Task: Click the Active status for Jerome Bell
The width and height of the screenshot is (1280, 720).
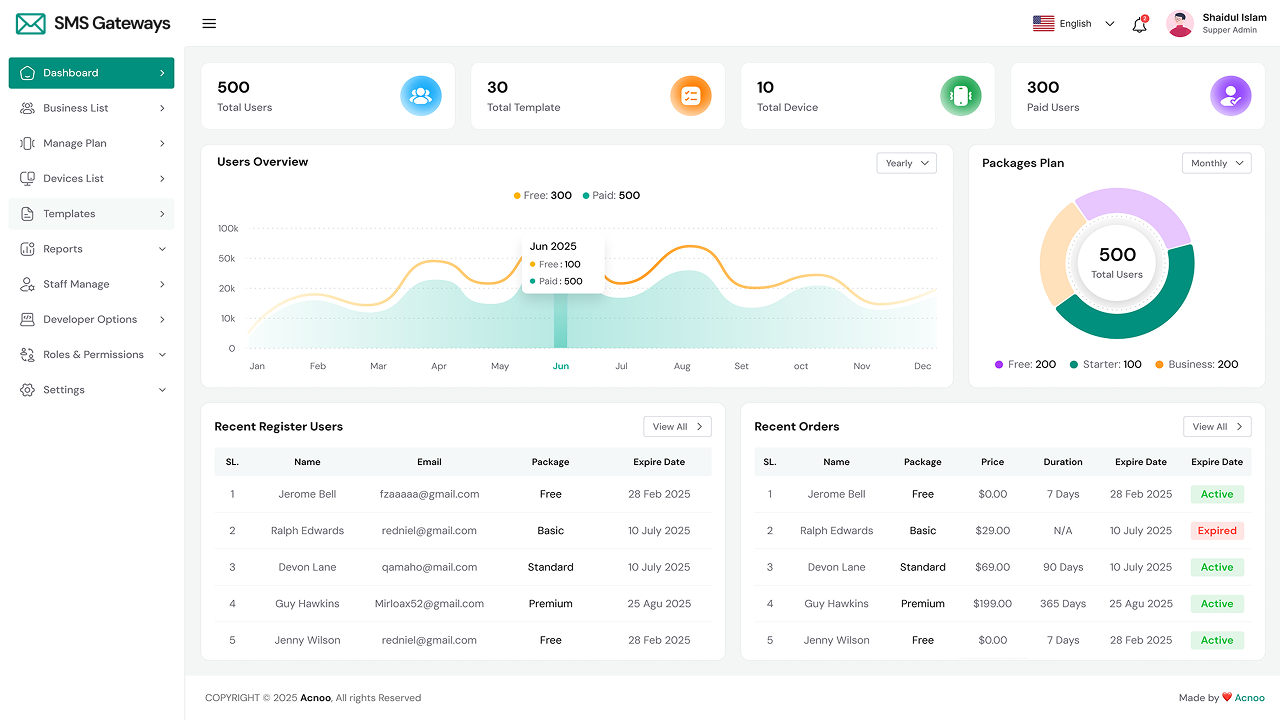Action: click(1217, 494)
